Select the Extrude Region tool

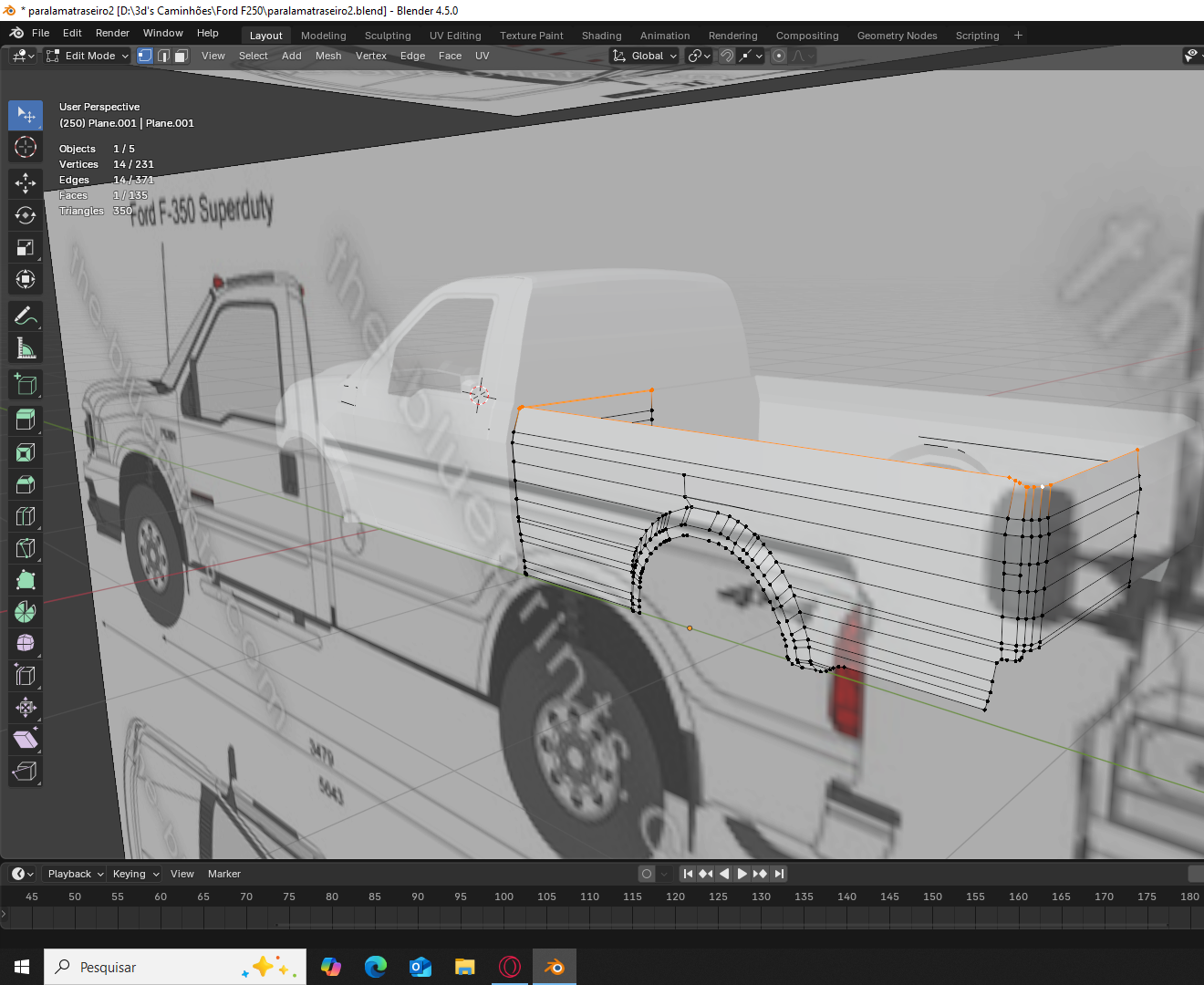[26, 420]
